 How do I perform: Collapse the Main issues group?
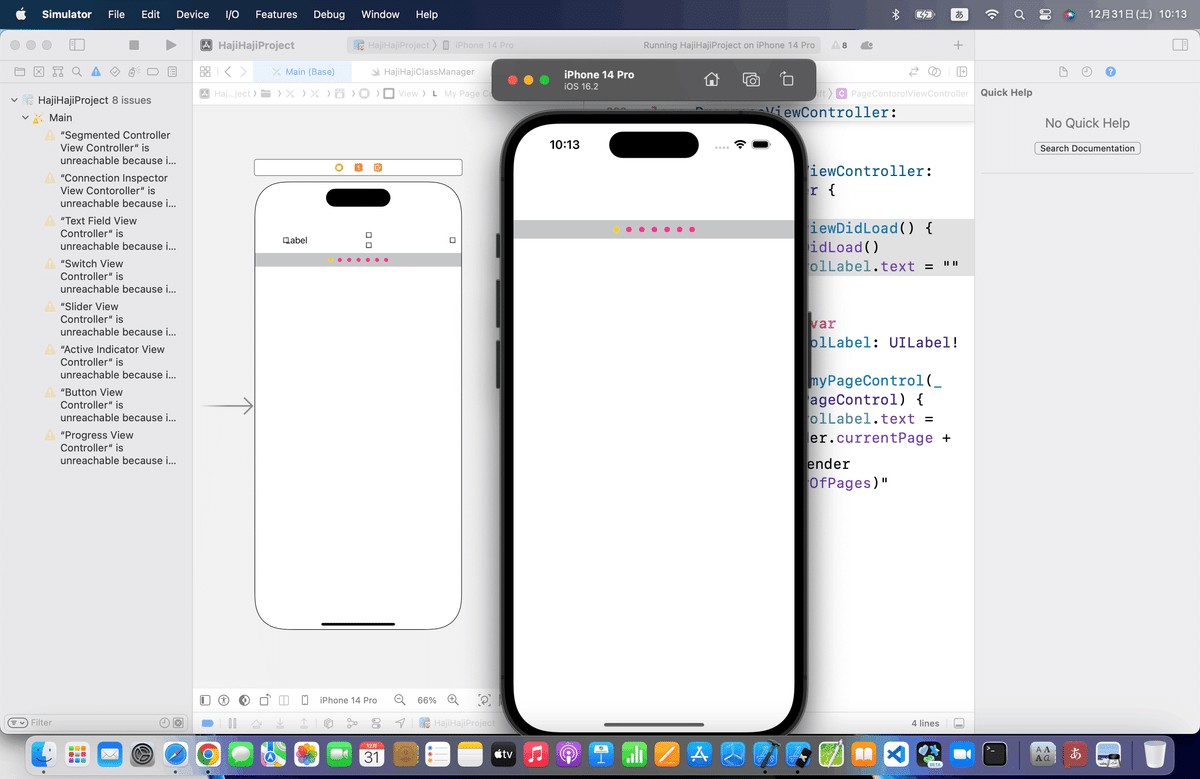(25, 118)
